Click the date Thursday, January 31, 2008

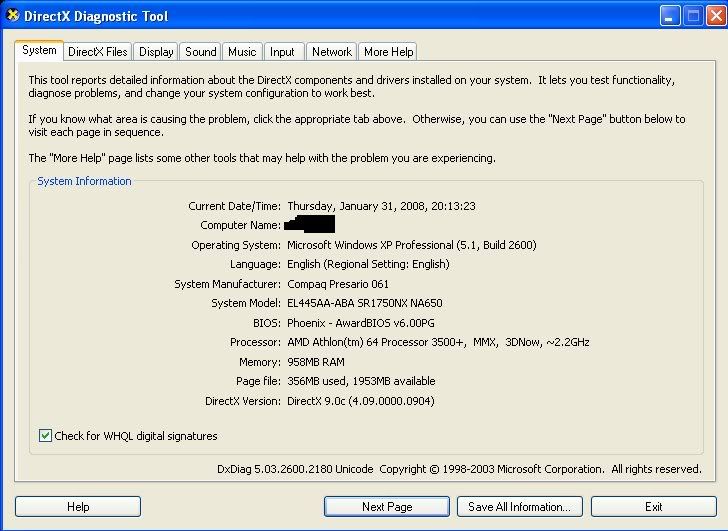356,206
